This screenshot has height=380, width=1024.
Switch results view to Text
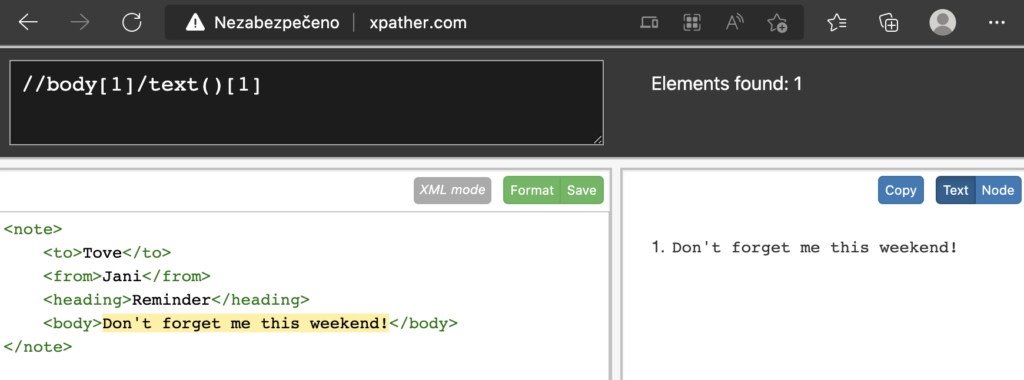(955, 190)
